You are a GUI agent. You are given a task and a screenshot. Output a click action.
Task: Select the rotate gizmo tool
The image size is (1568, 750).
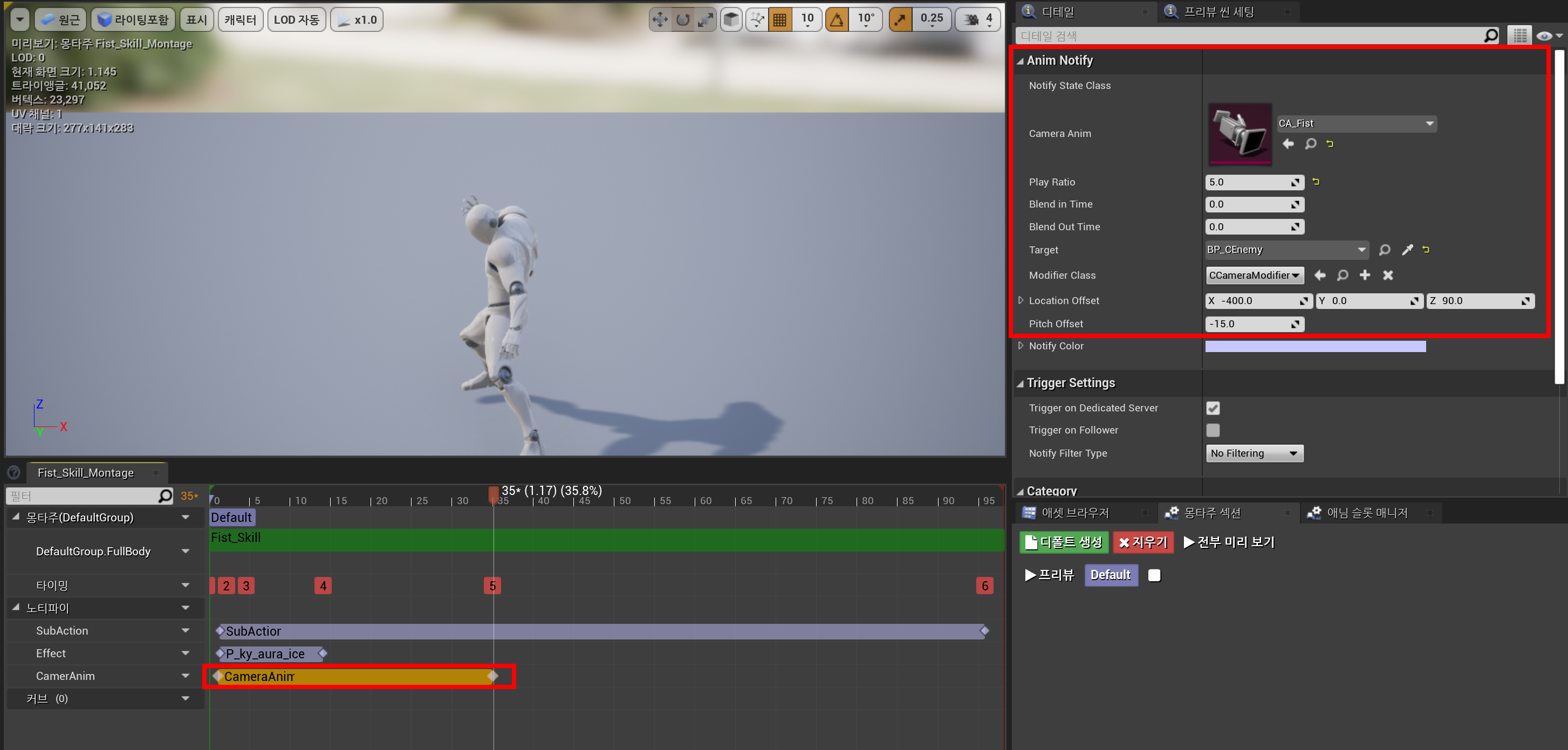pos(683,19)
